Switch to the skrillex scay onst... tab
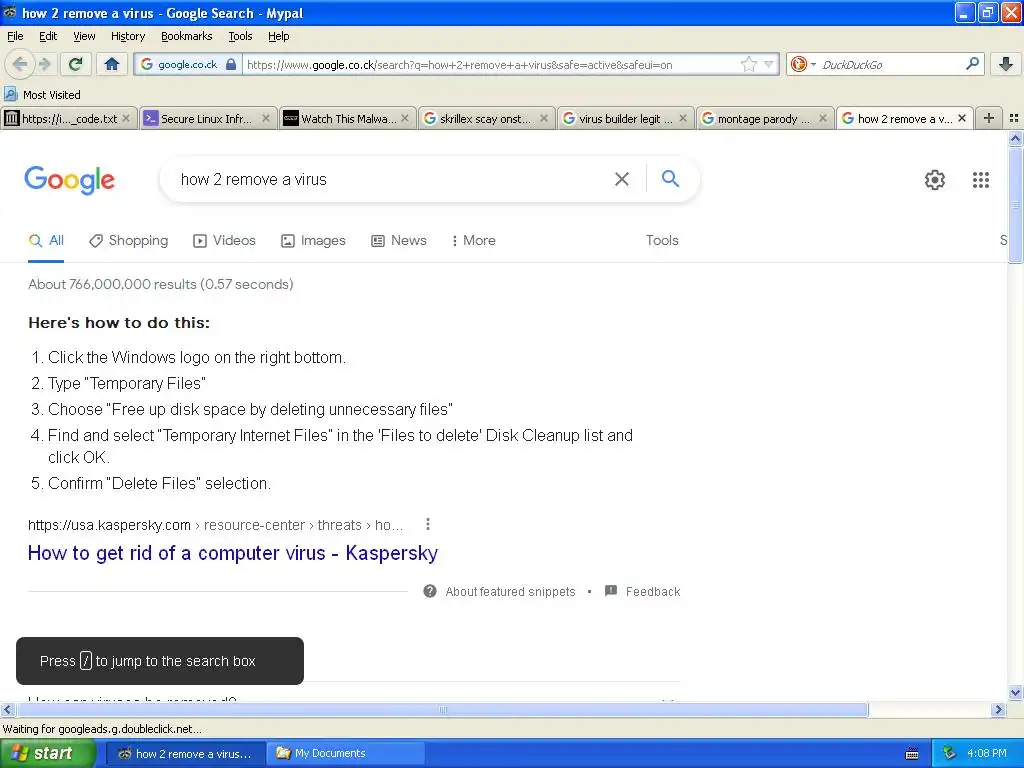 pos(487,118)
